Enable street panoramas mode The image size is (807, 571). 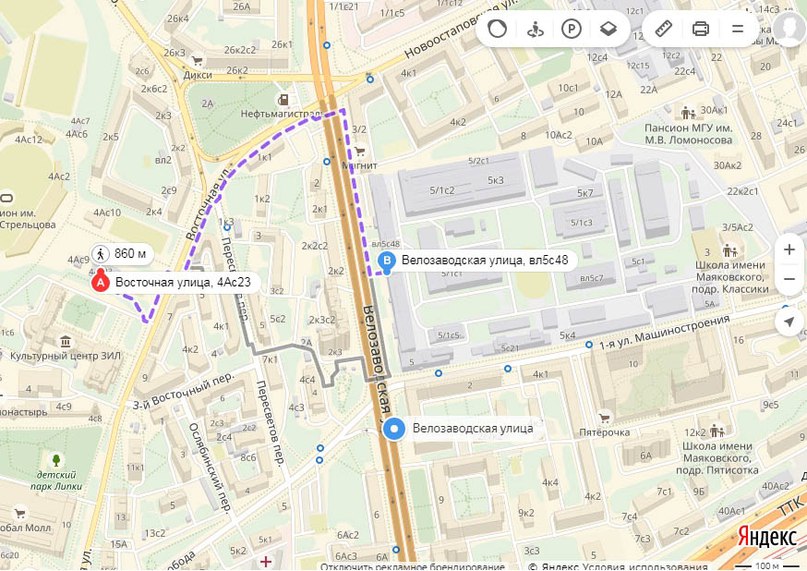[x=534, y=28]
